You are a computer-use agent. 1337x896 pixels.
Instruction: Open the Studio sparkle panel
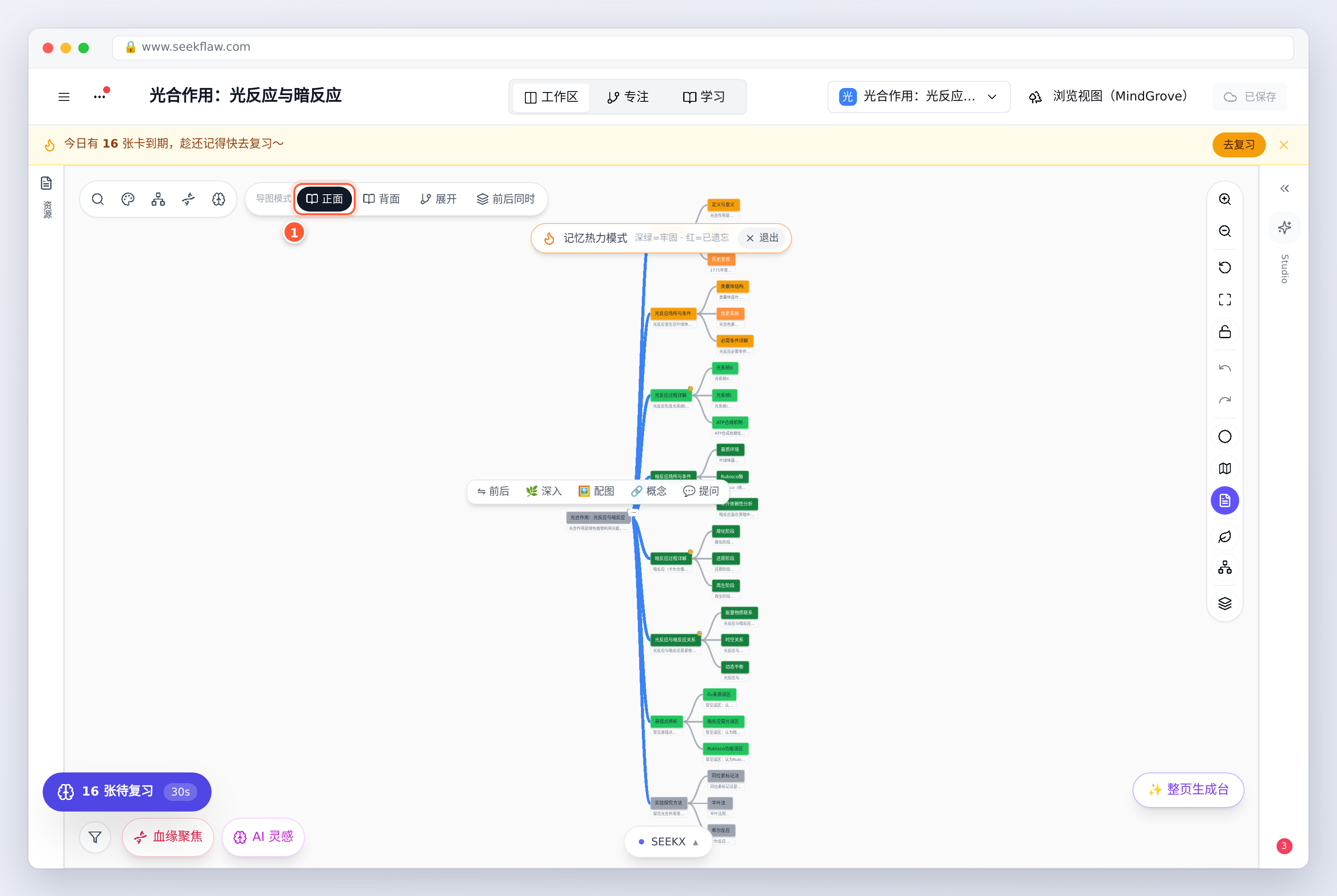point(1285,228)
